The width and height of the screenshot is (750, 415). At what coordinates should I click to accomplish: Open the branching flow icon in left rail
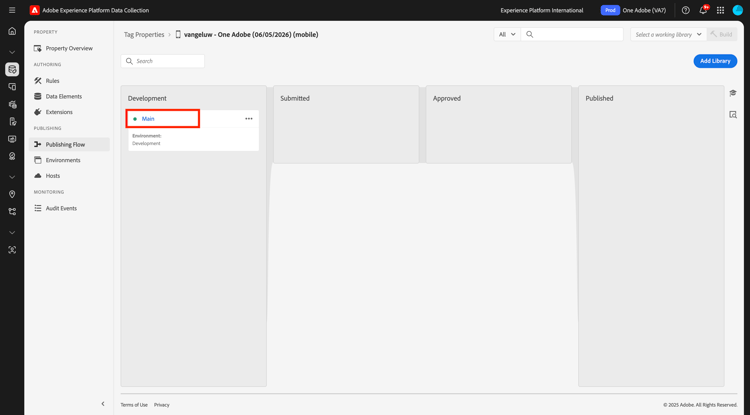click(12, 211)
